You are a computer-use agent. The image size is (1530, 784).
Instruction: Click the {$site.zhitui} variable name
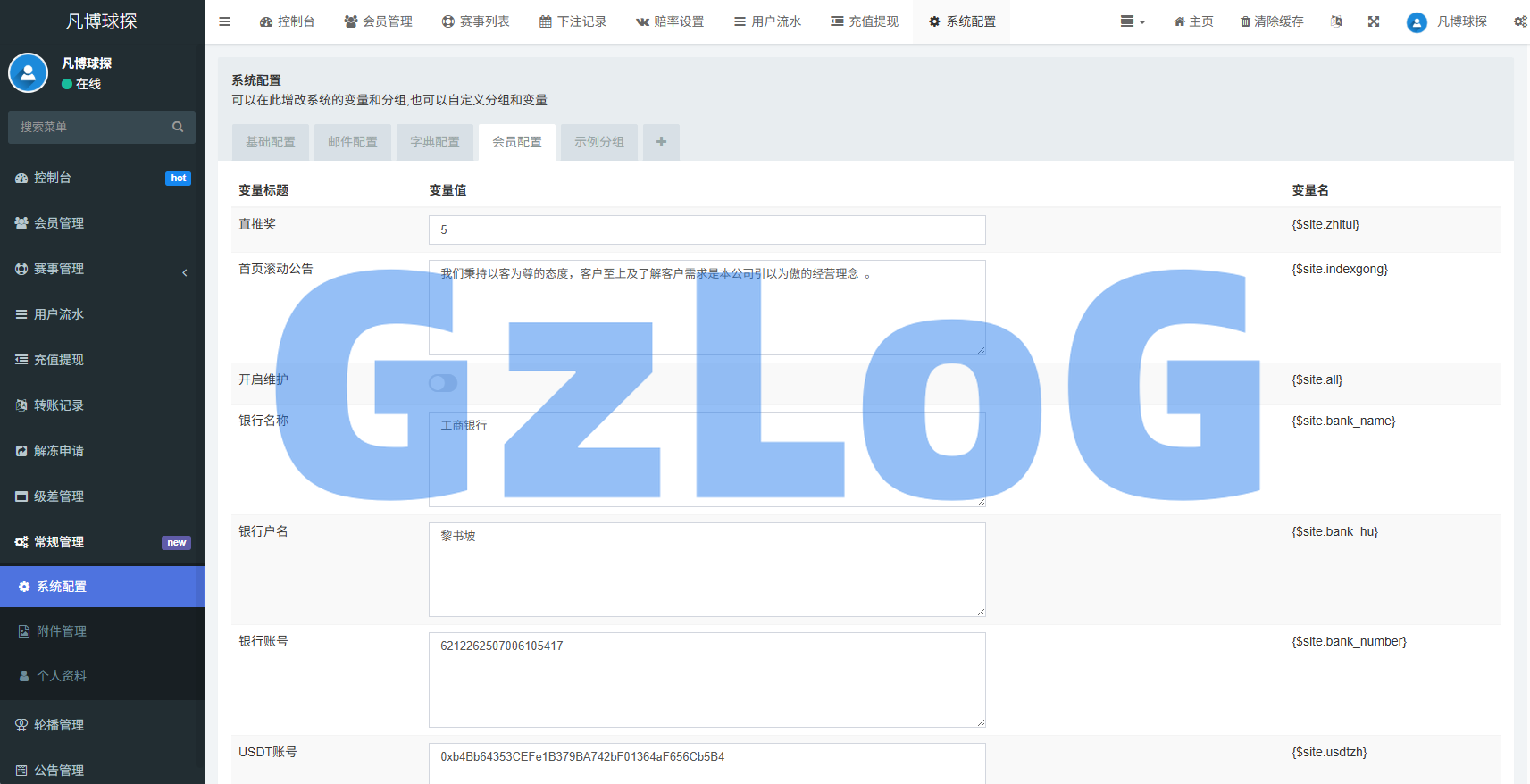tap(1325, 224)
